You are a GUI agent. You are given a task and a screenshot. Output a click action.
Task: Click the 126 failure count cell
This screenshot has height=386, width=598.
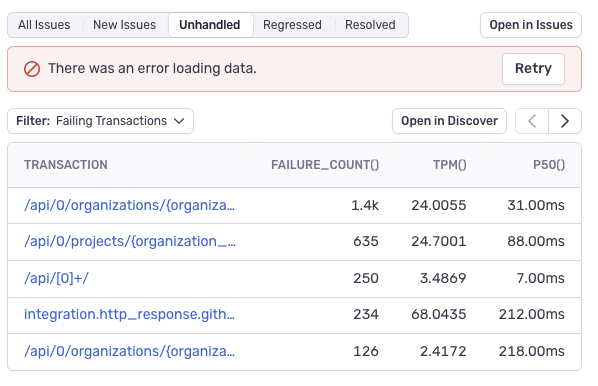click(x=366, y=351)
